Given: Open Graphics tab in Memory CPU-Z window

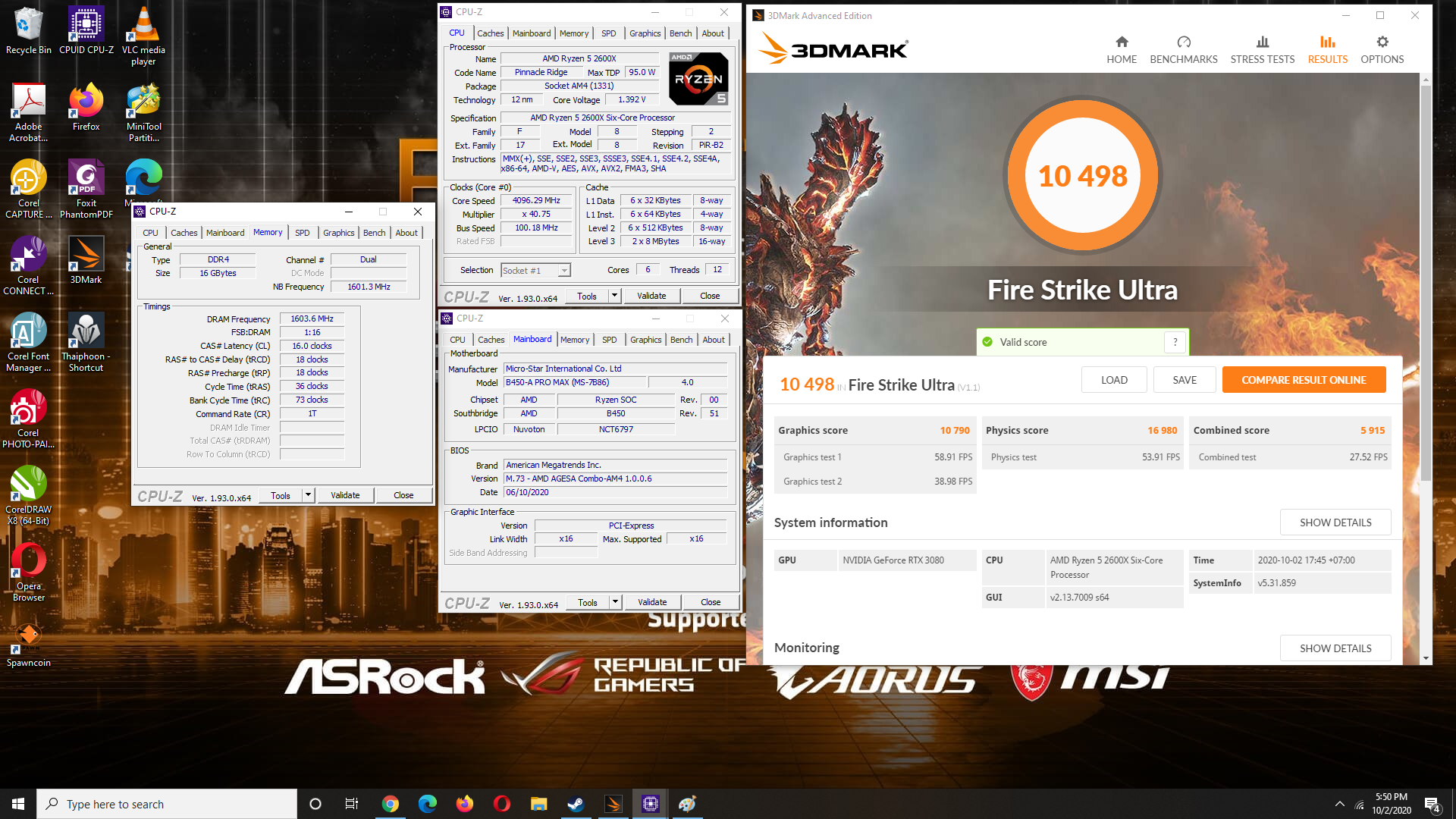Looking at the screenshot, I should pos(339,233).
